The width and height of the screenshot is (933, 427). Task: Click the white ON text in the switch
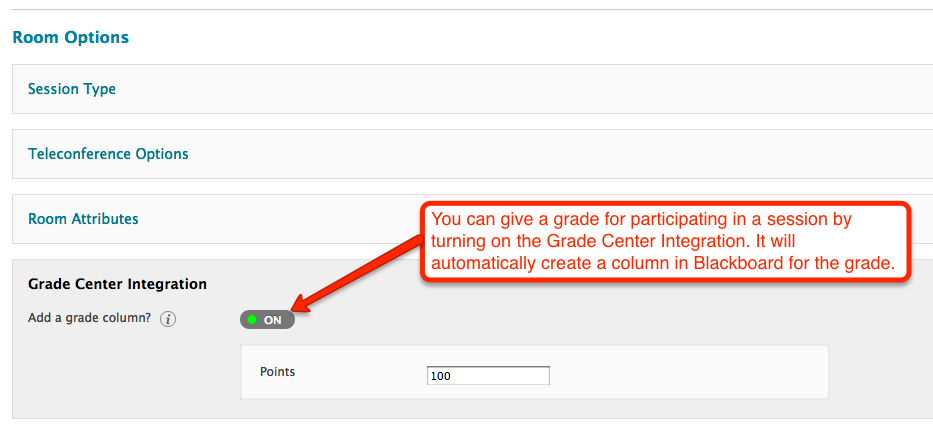pos(273,320)
